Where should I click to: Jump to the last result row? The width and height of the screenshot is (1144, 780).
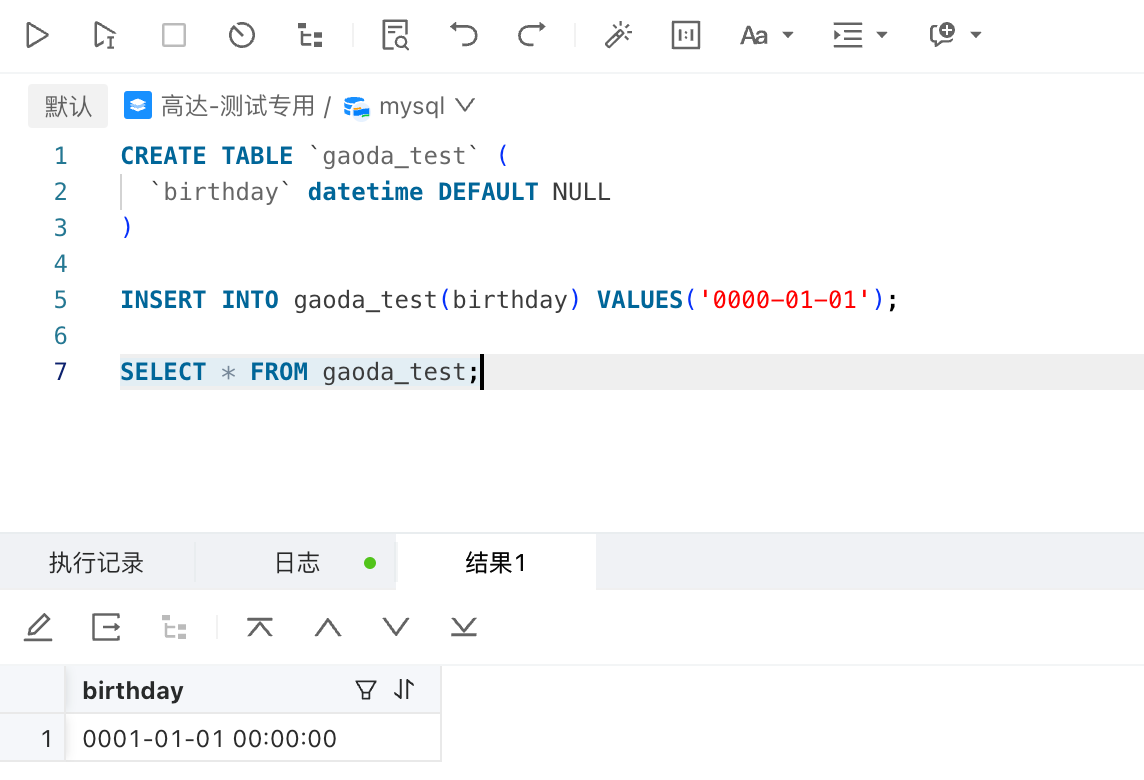(462, 627)
